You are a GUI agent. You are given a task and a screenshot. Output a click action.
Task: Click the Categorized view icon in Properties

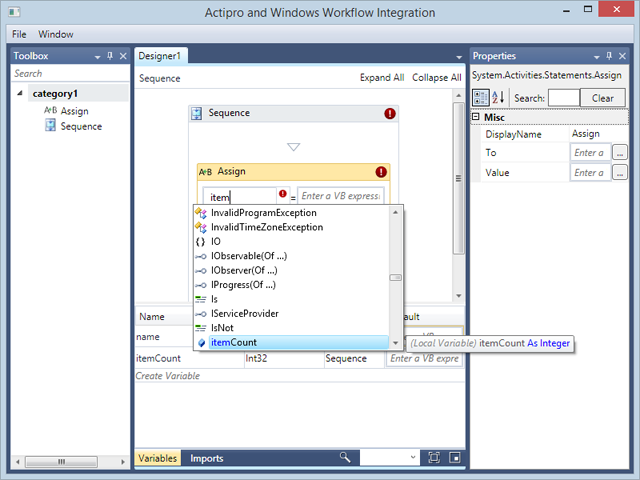480,98
